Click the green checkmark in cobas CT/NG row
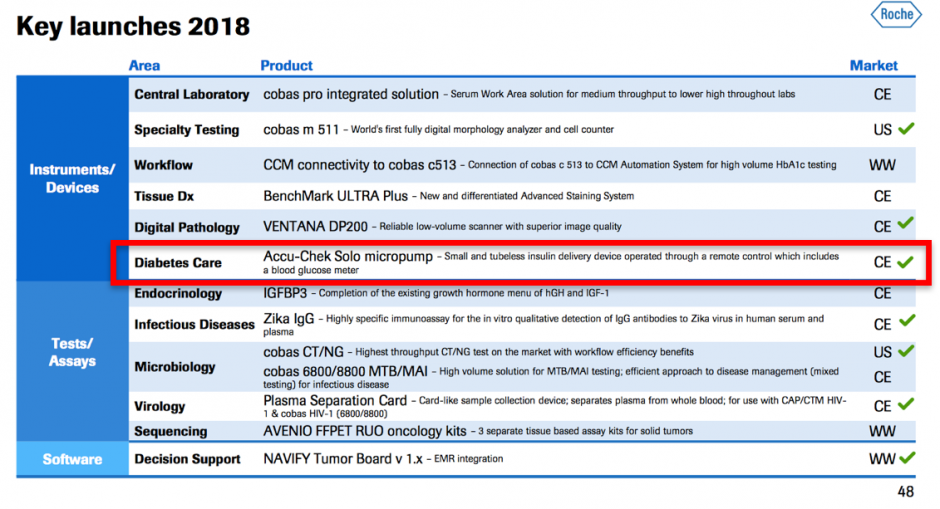Image resolution: width=940 pixels, height=509 pixels. (906, 350)
